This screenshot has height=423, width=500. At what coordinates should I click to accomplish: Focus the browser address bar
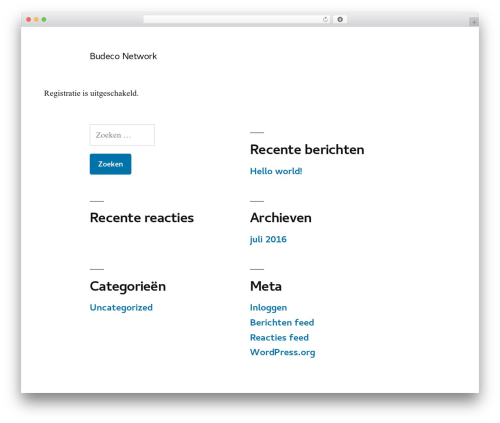point(237,20)
